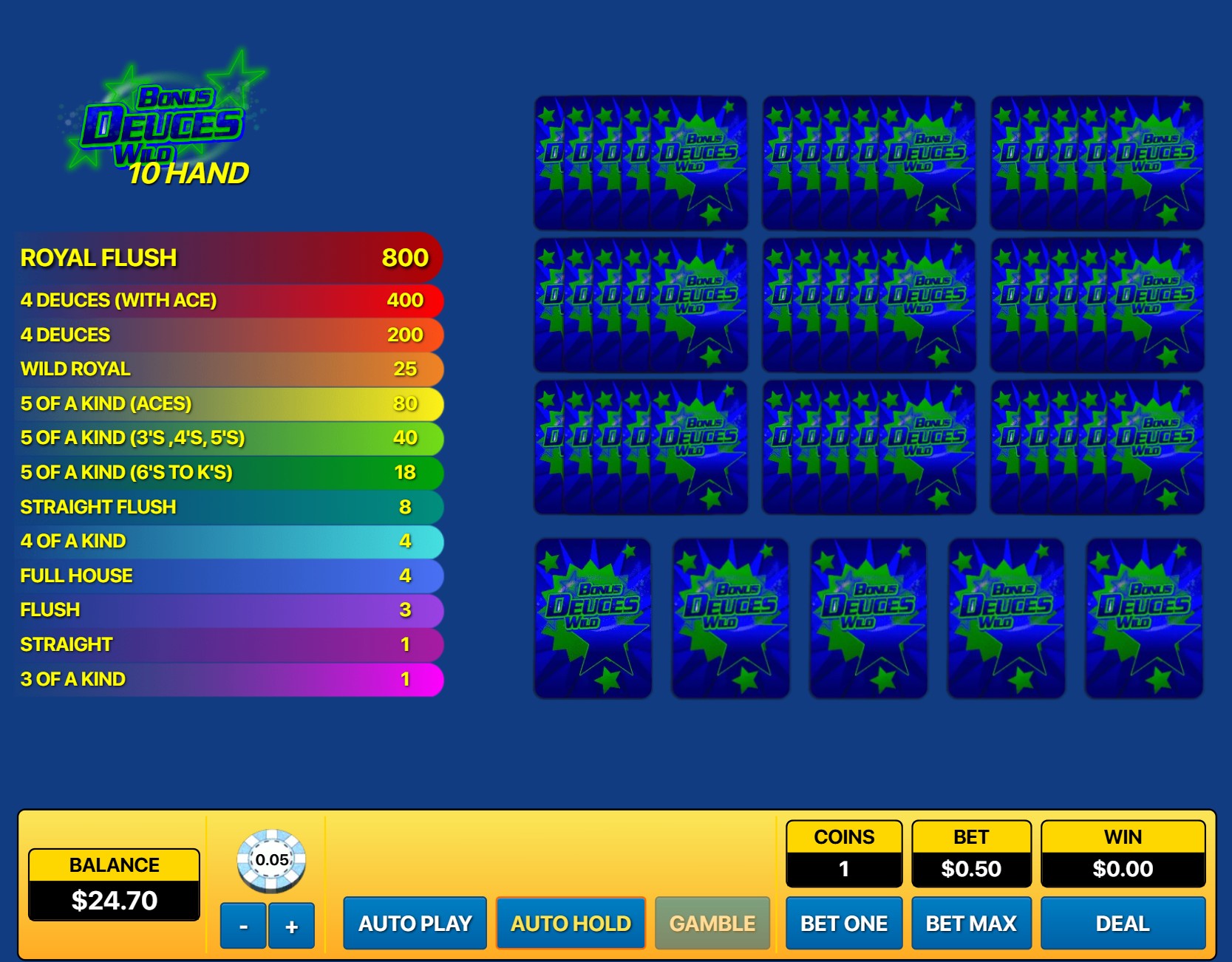The image size is (1232, 962).
Task: Click the Balance display
Action: (x=114, y=884)
